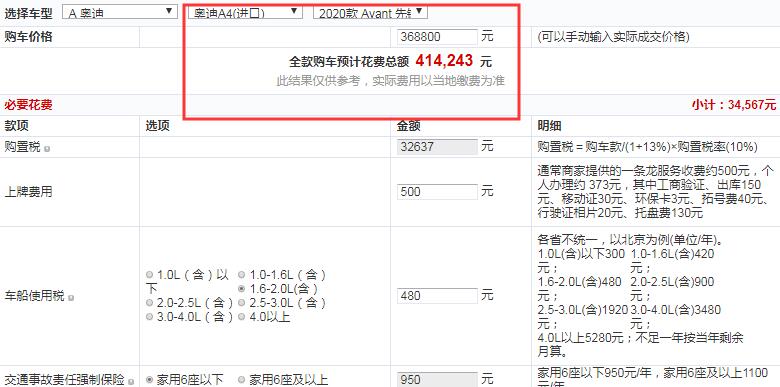
Task: Click help icon next to 车船使用税
Action: [x=71, y=297]
